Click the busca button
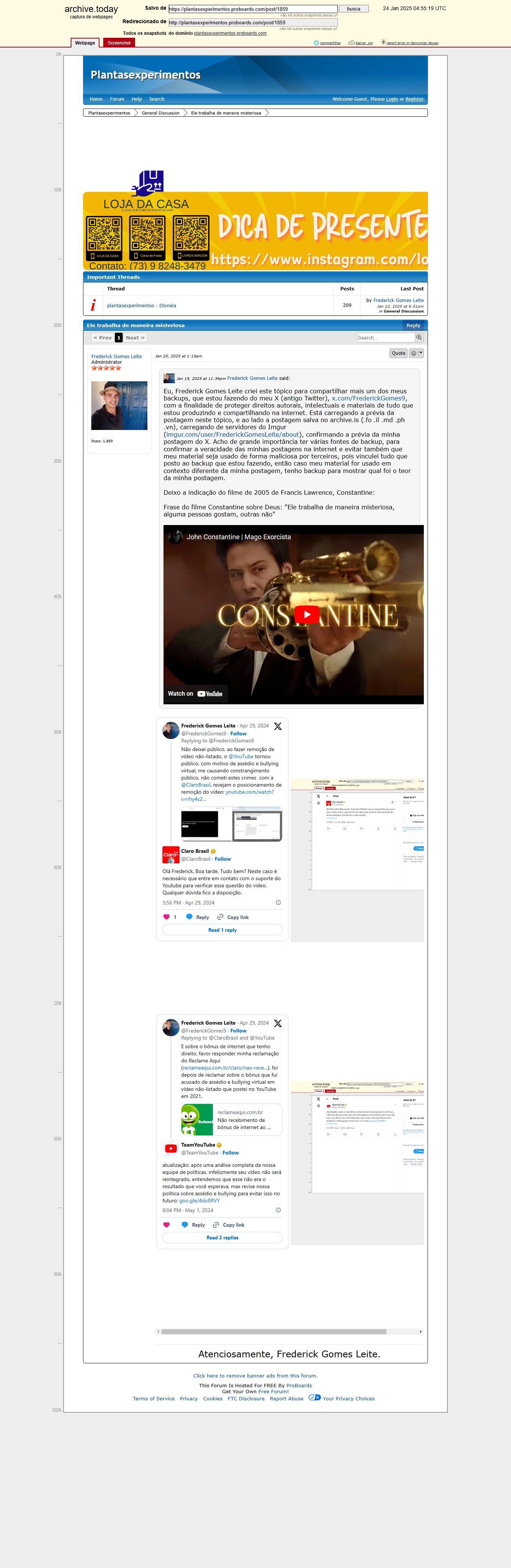The width and height of the screenshot is (511, 1568). click(354, 9)
